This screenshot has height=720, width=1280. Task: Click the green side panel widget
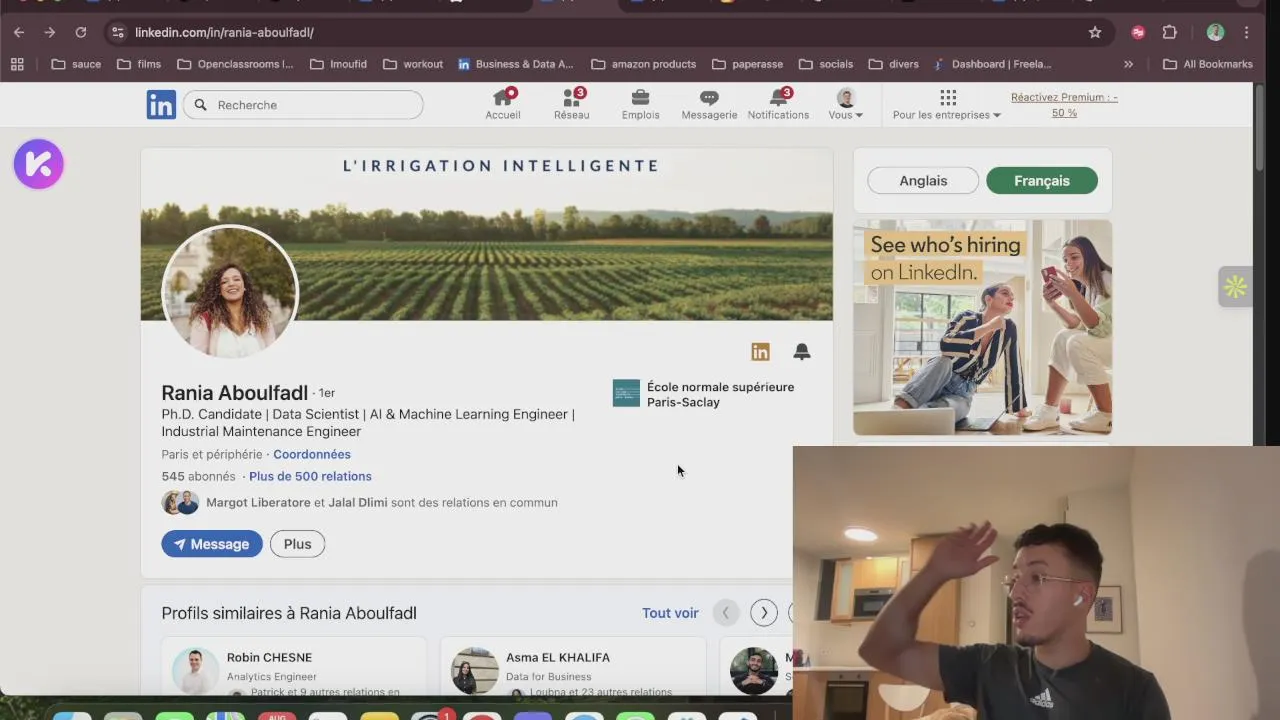pos(1235,287)
